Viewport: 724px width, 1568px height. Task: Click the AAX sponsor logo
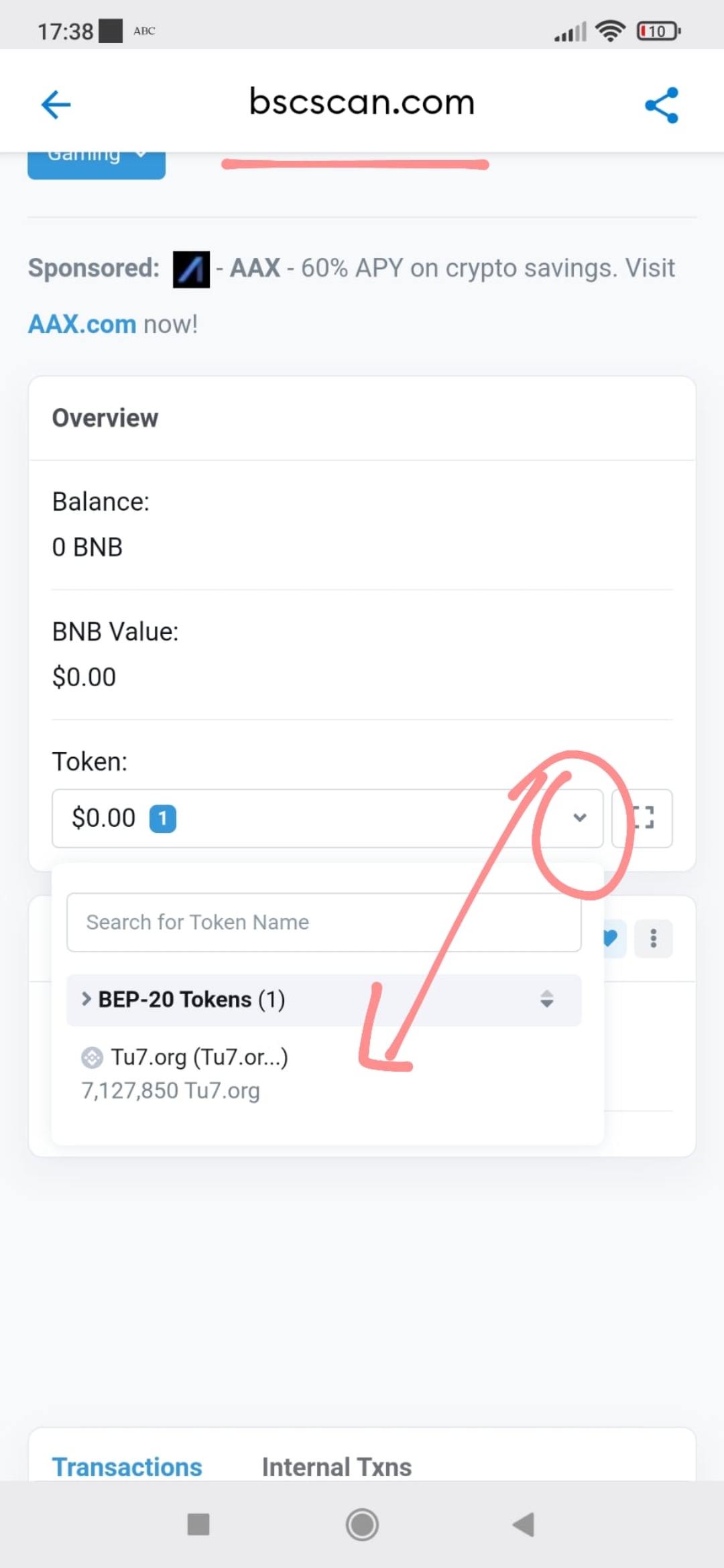click(x=191, y=269)
